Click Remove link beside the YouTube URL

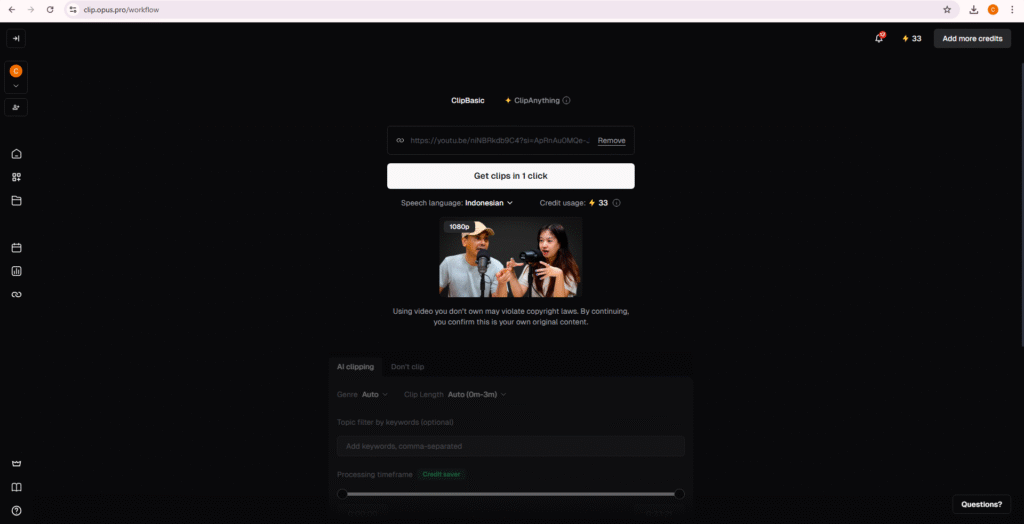[611, 141]
